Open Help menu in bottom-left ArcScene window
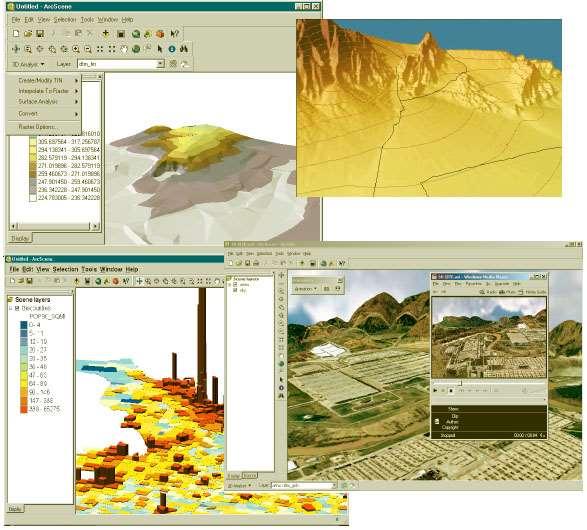Screen dimensions: 587x530 [x=132, y=269]
